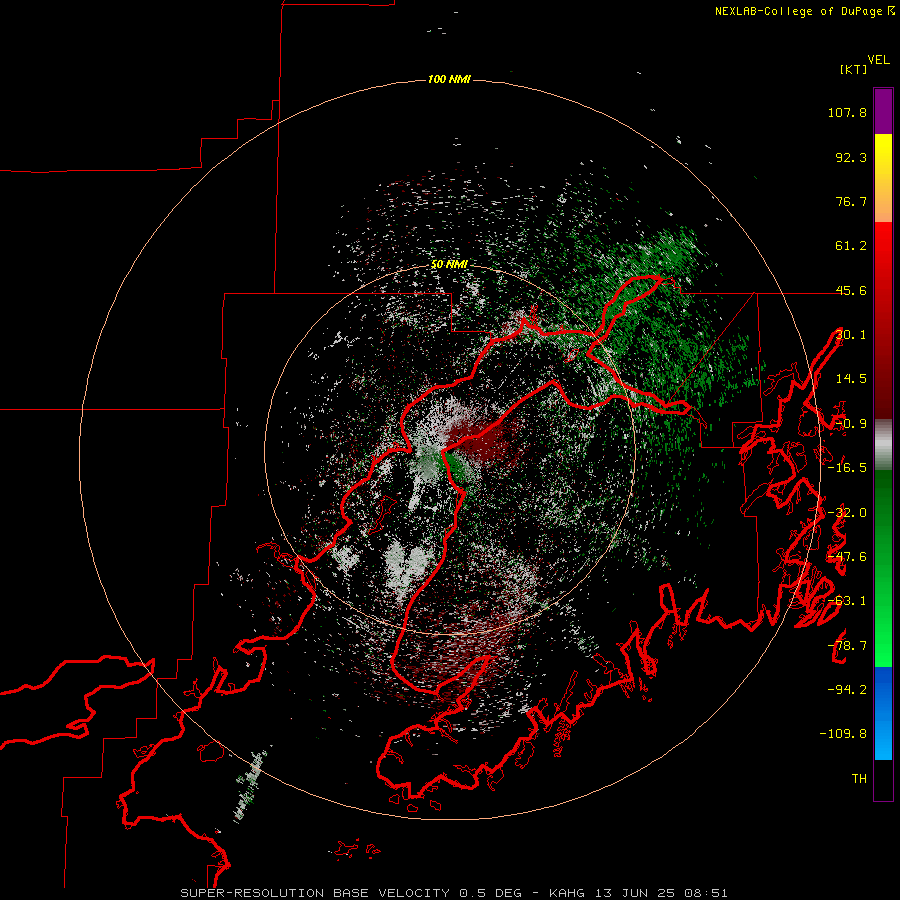Click the TH legend label

click(x=859, y=779)
